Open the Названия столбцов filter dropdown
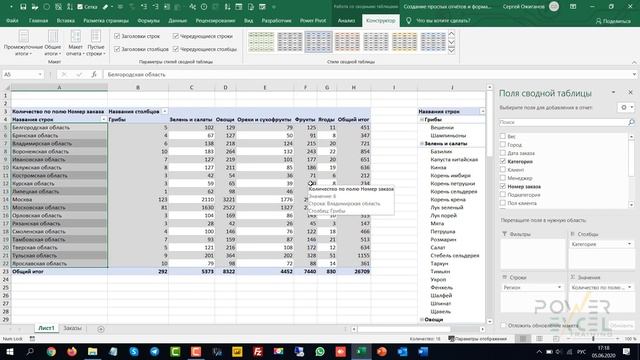640x360 pixels. pyautogui.click(x=164, y=111)
